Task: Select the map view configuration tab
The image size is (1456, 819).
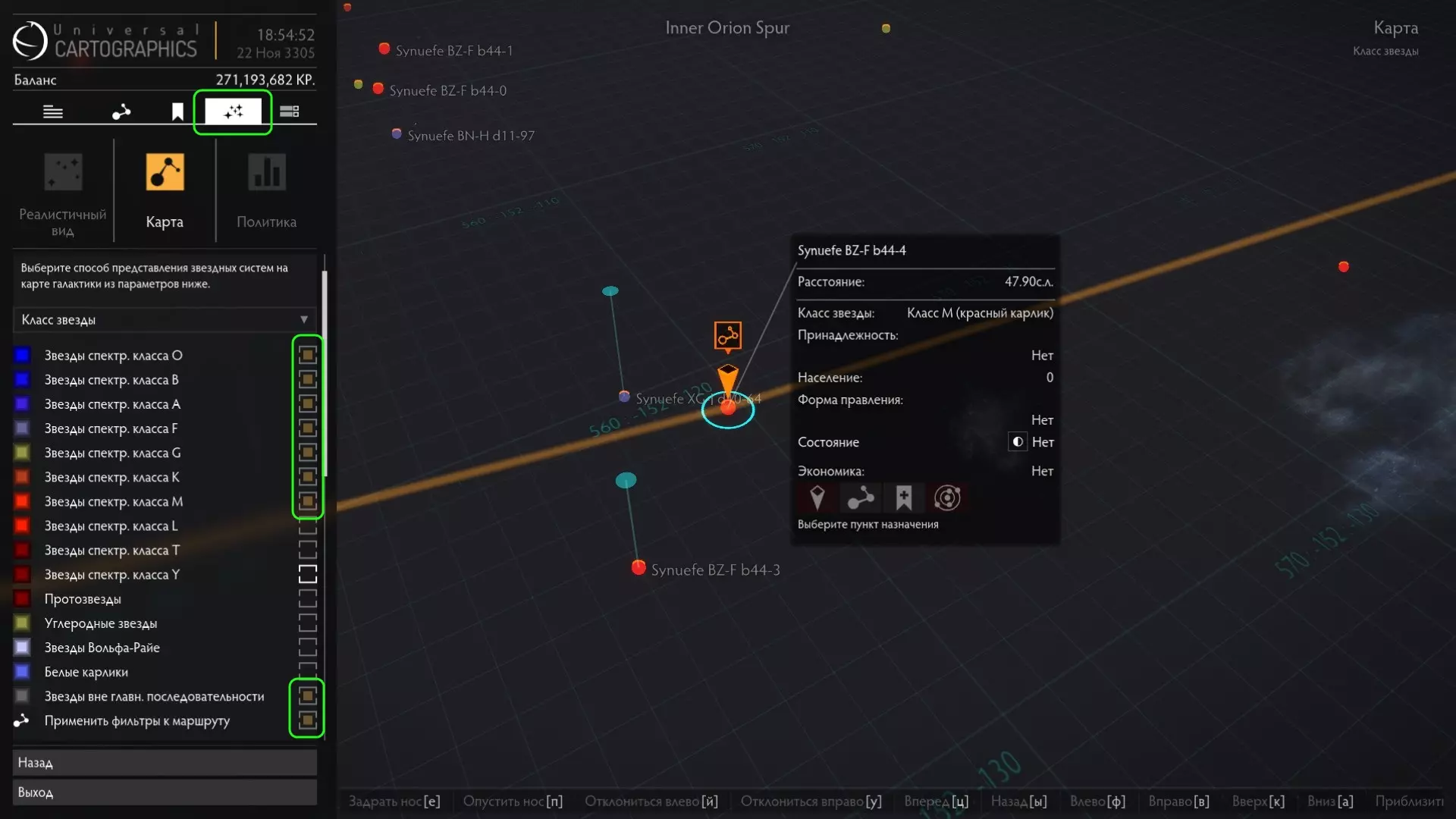Action: point(233,112)
